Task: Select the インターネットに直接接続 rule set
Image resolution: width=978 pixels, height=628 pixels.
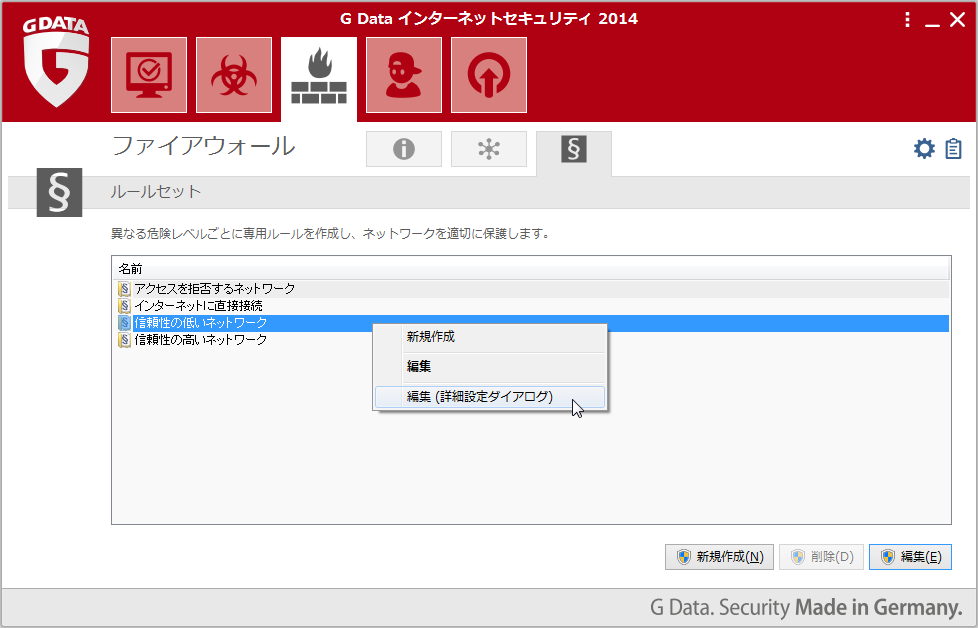Action: point(198,306)
